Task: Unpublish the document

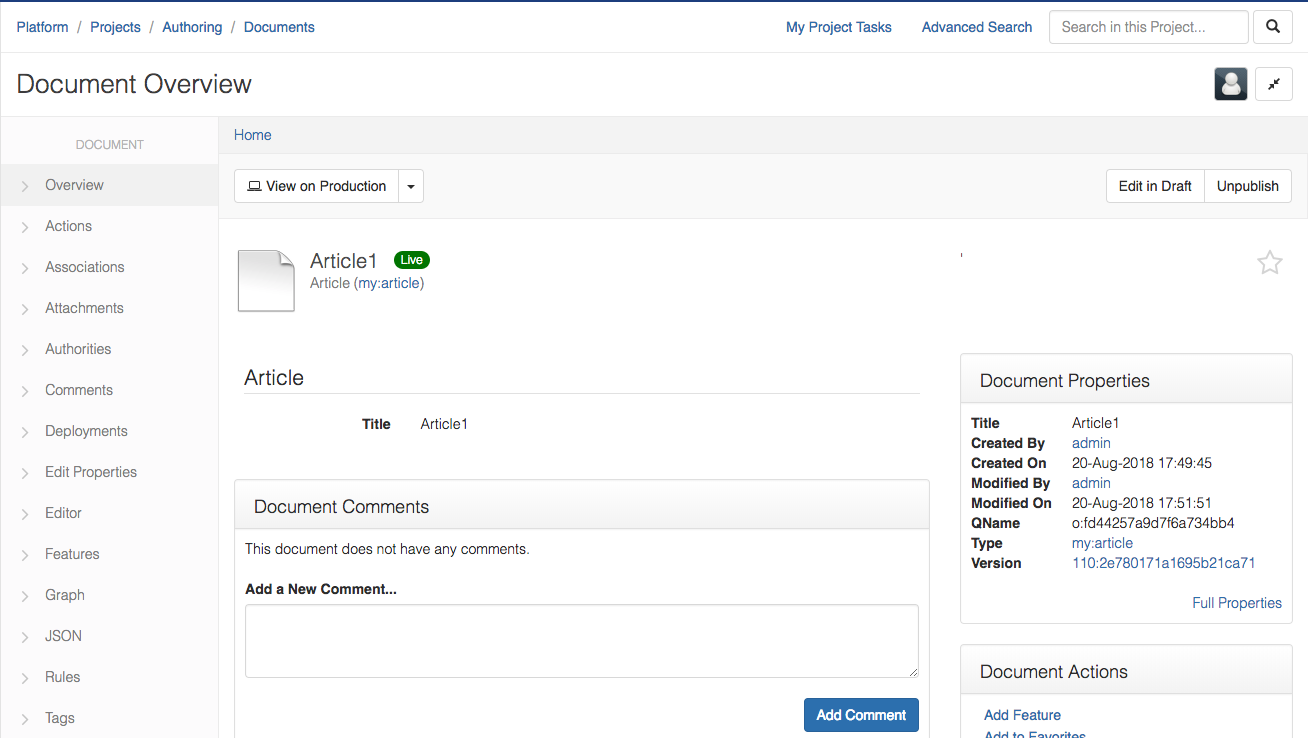Action: click(1247, 186)
